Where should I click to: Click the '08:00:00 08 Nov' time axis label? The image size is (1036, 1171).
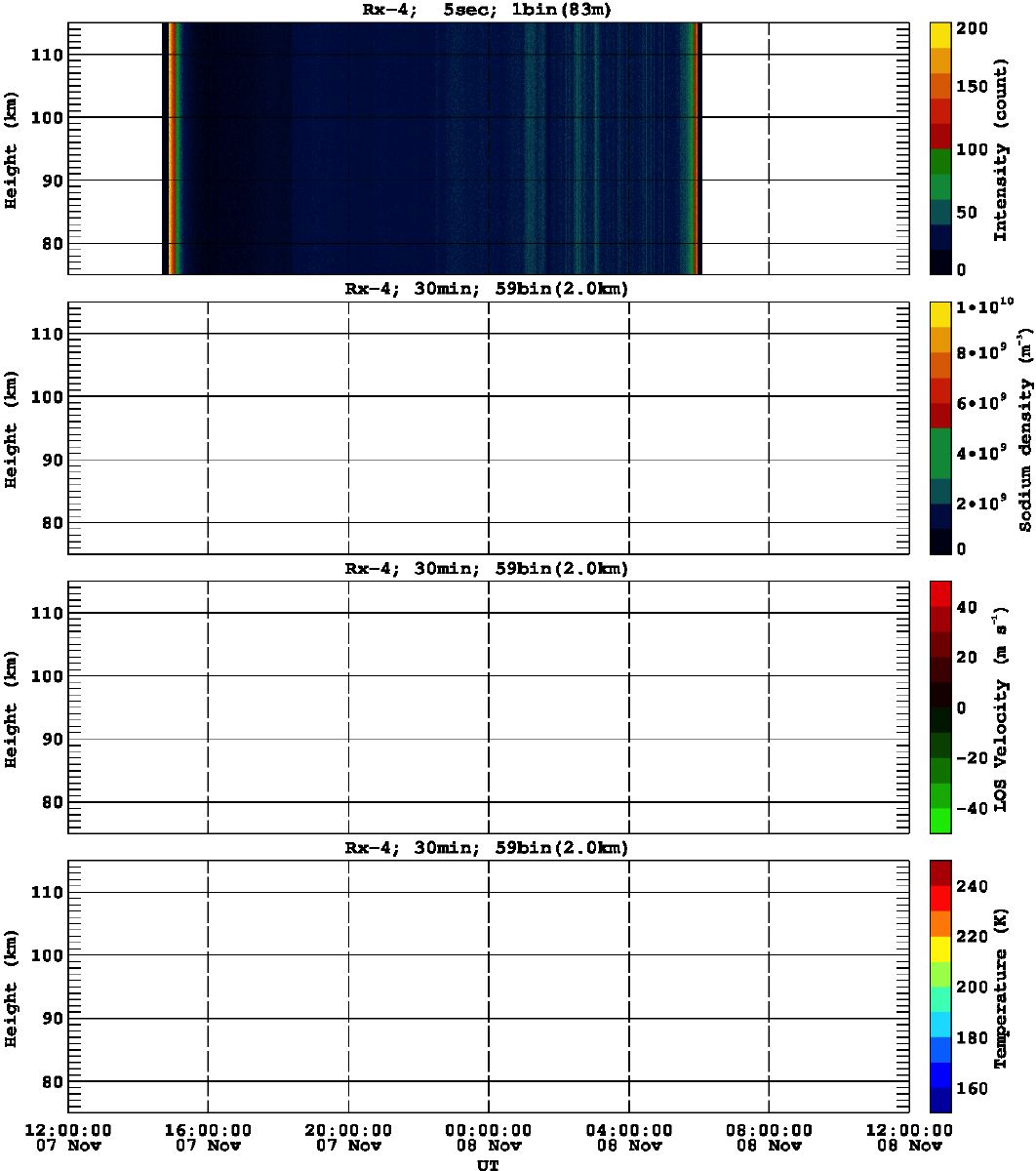point(770,1137)
